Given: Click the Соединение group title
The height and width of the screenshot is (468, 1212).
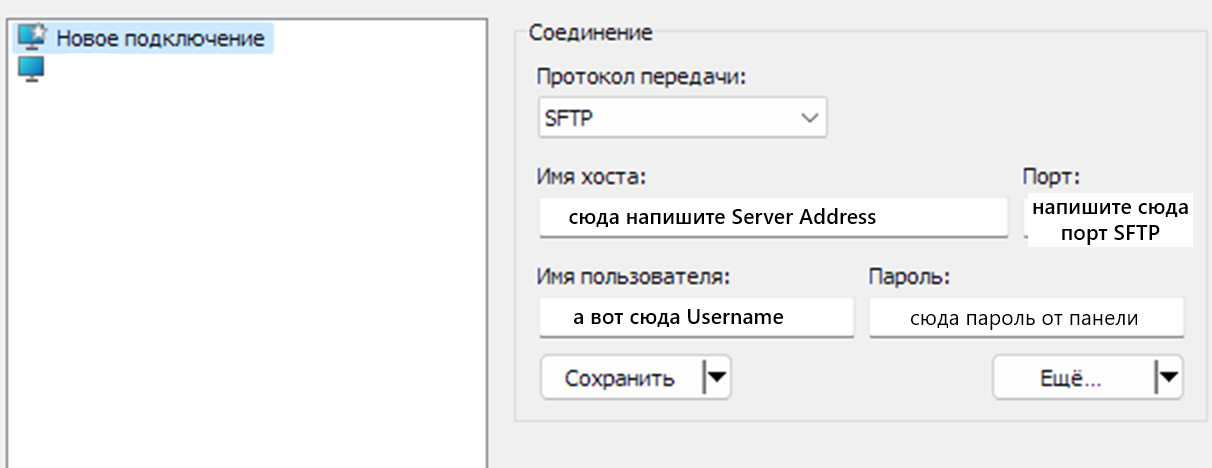Looking at the screenshot, I should click(x=590, y=32).
